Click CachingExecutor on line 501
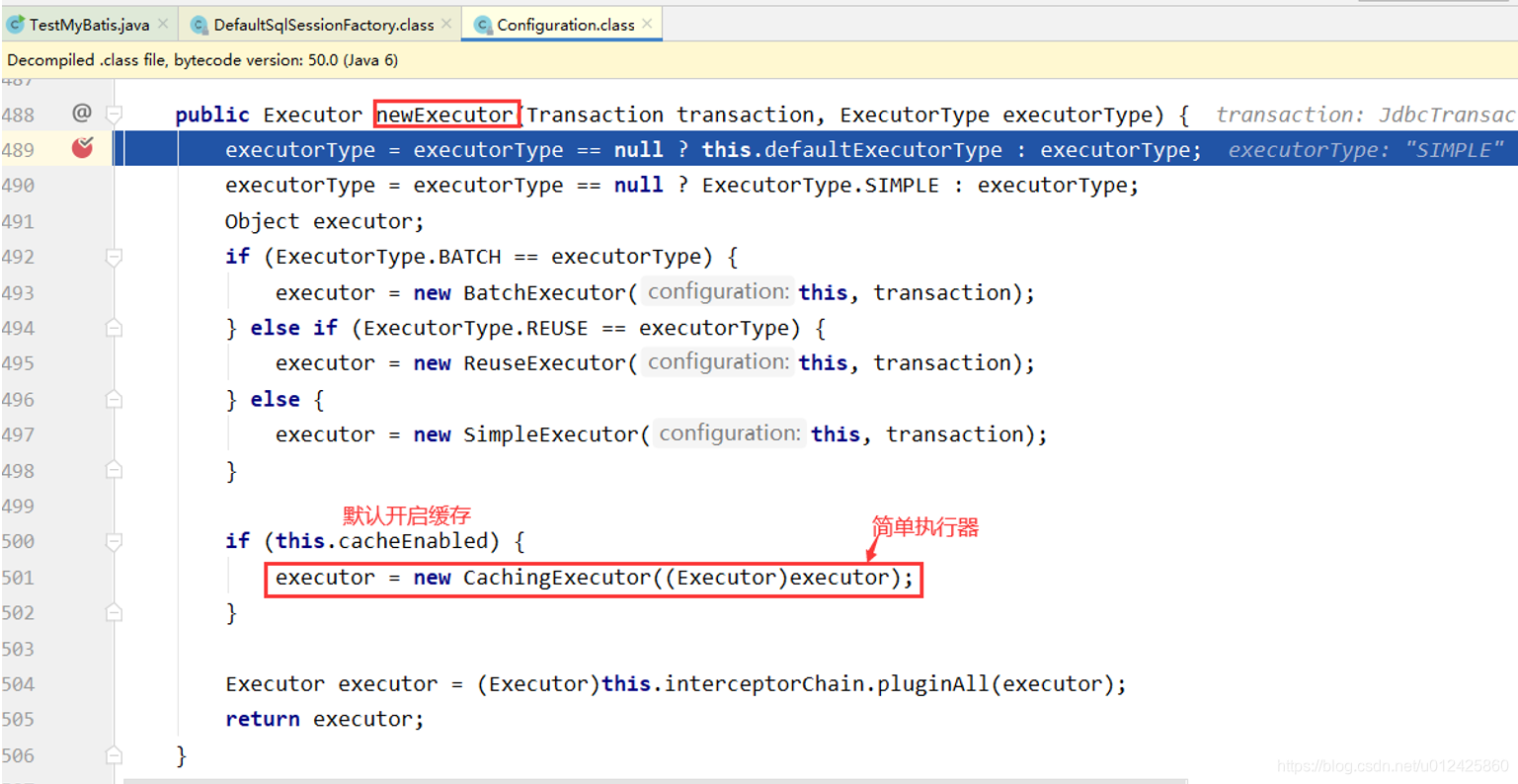Image resolution: width=1518 pixels, height=784 pixels. coord(557,578)
